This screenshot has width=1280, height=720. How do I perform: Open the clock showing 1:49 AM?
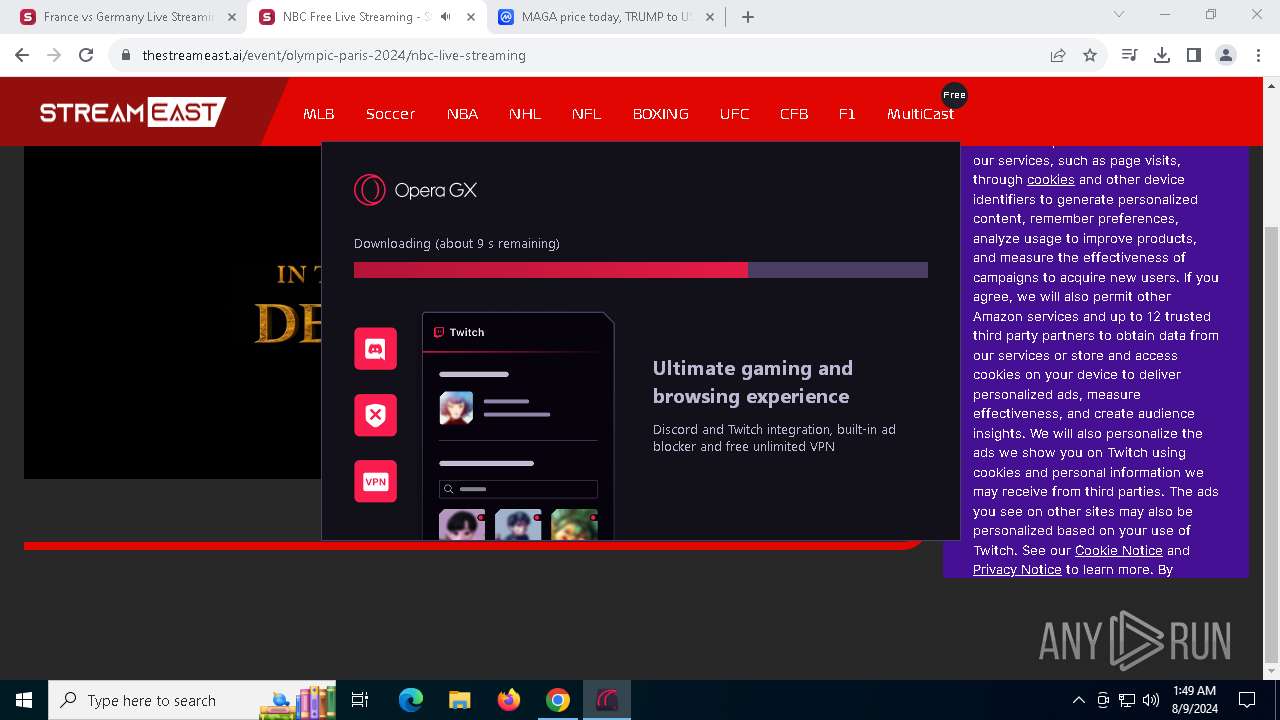click(x=1194, y=700)
